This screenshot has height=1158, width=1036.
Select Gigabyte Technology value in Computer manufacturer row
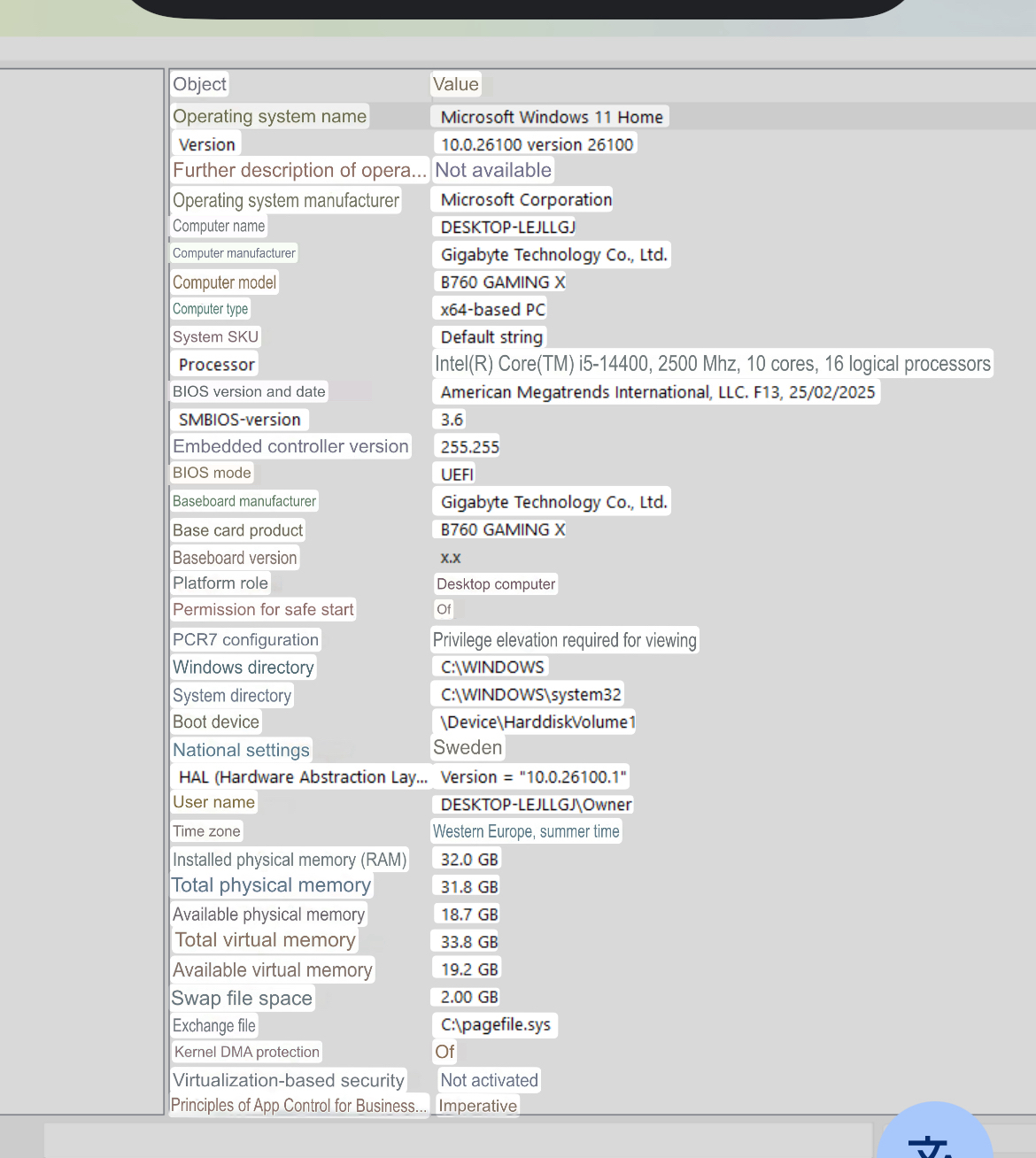553,255
